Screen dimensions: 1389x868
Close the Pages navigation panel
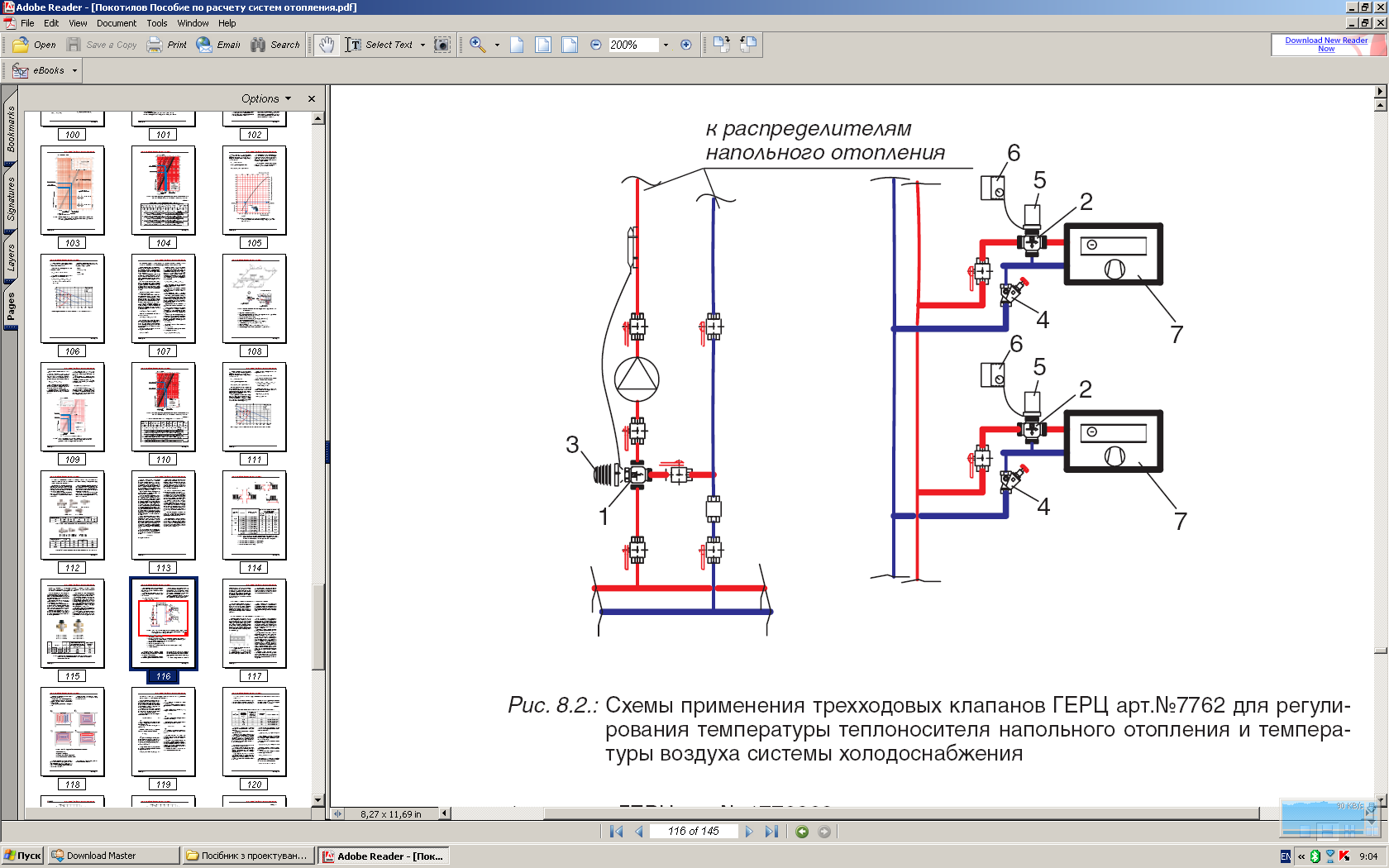click(x=312, y=98)
